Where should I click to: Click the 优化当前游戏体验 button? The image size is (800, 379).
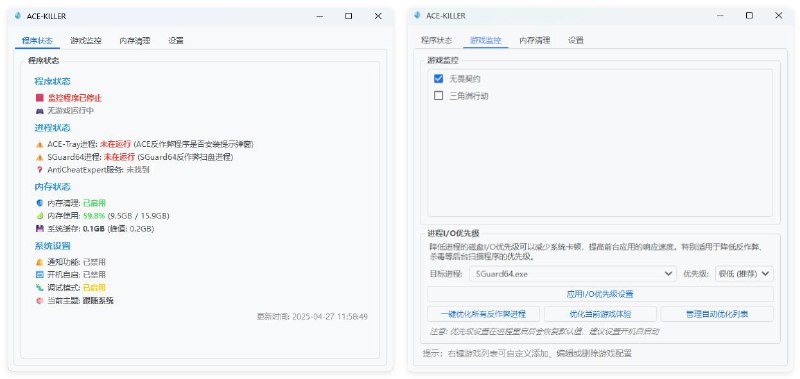coord(600,314)
